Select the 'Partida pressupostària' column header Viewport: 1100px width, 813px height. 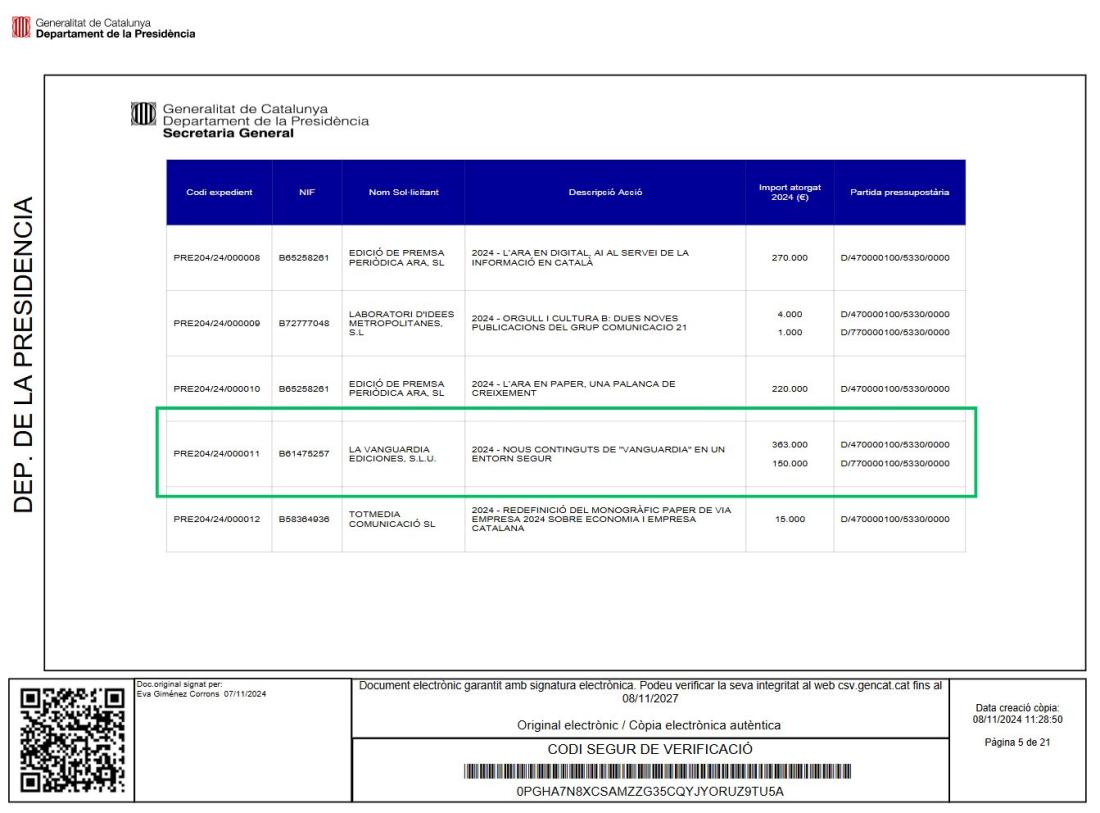(899, 192)
